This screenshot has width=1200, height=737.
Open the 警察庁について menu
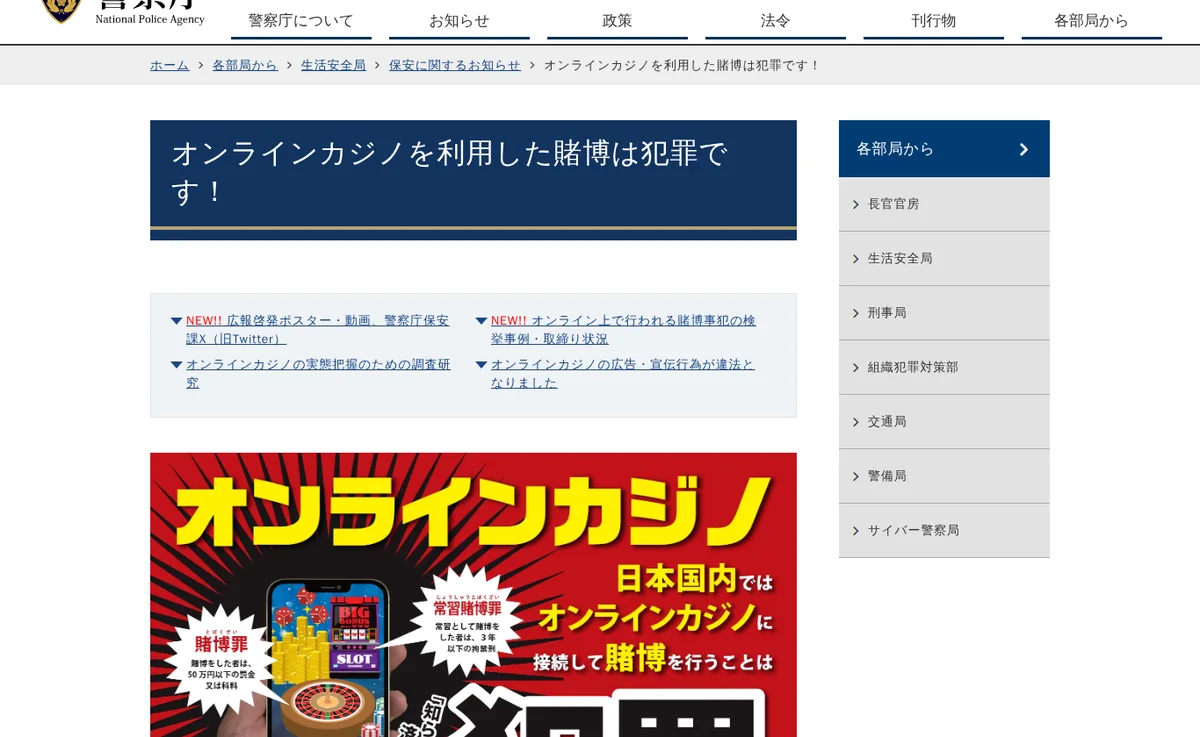click(x=301, y=20)
